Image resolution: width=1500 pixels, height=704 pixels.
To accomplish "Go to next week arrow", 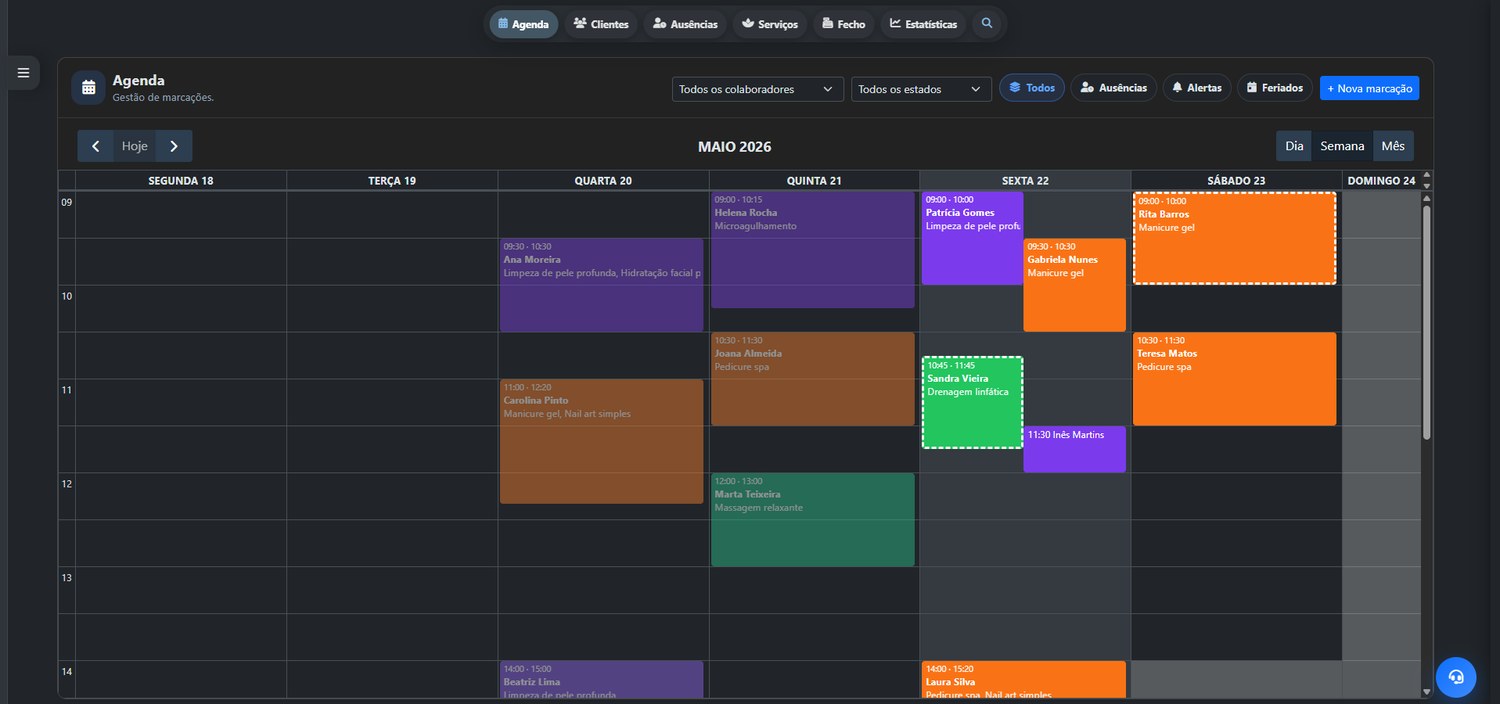I will (174, 146).
